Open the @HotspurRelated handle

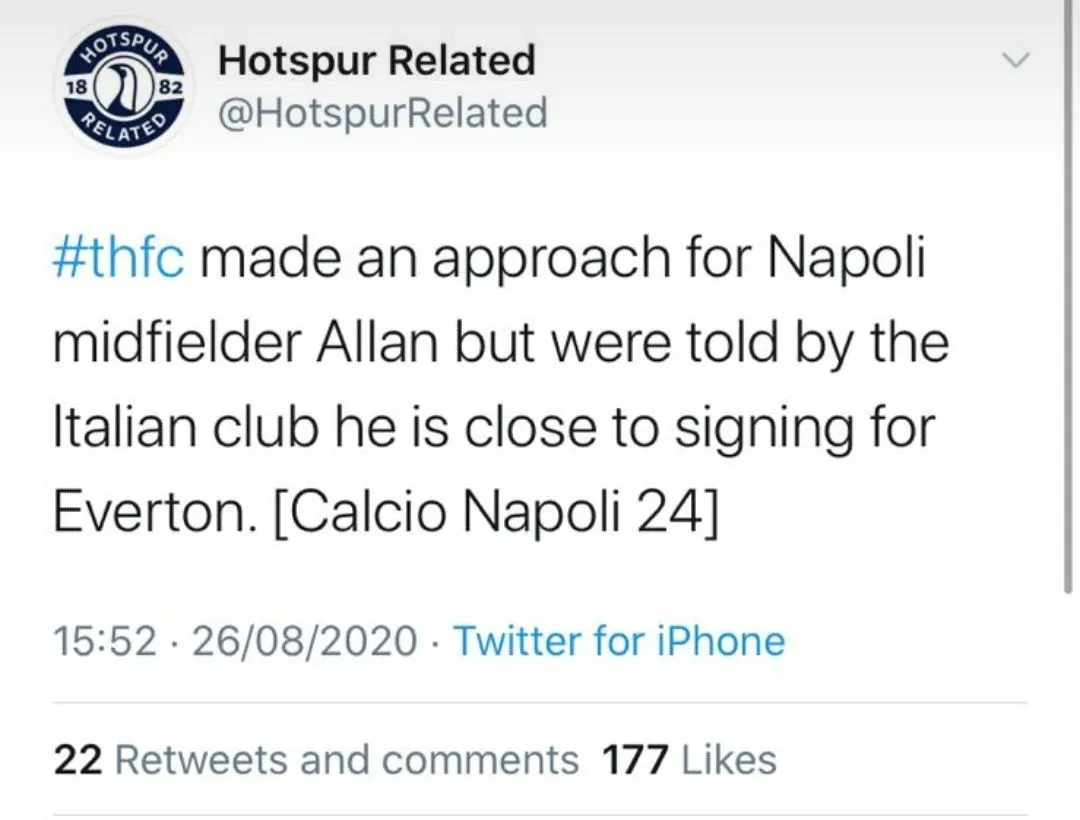(383, 113)
